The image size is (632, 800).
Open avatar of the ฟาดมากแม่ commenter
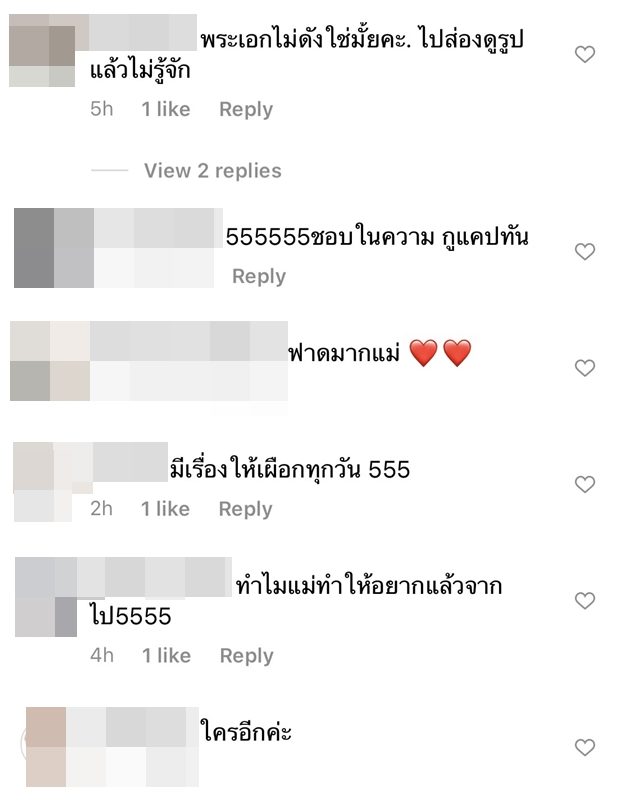tap(50, 361)
